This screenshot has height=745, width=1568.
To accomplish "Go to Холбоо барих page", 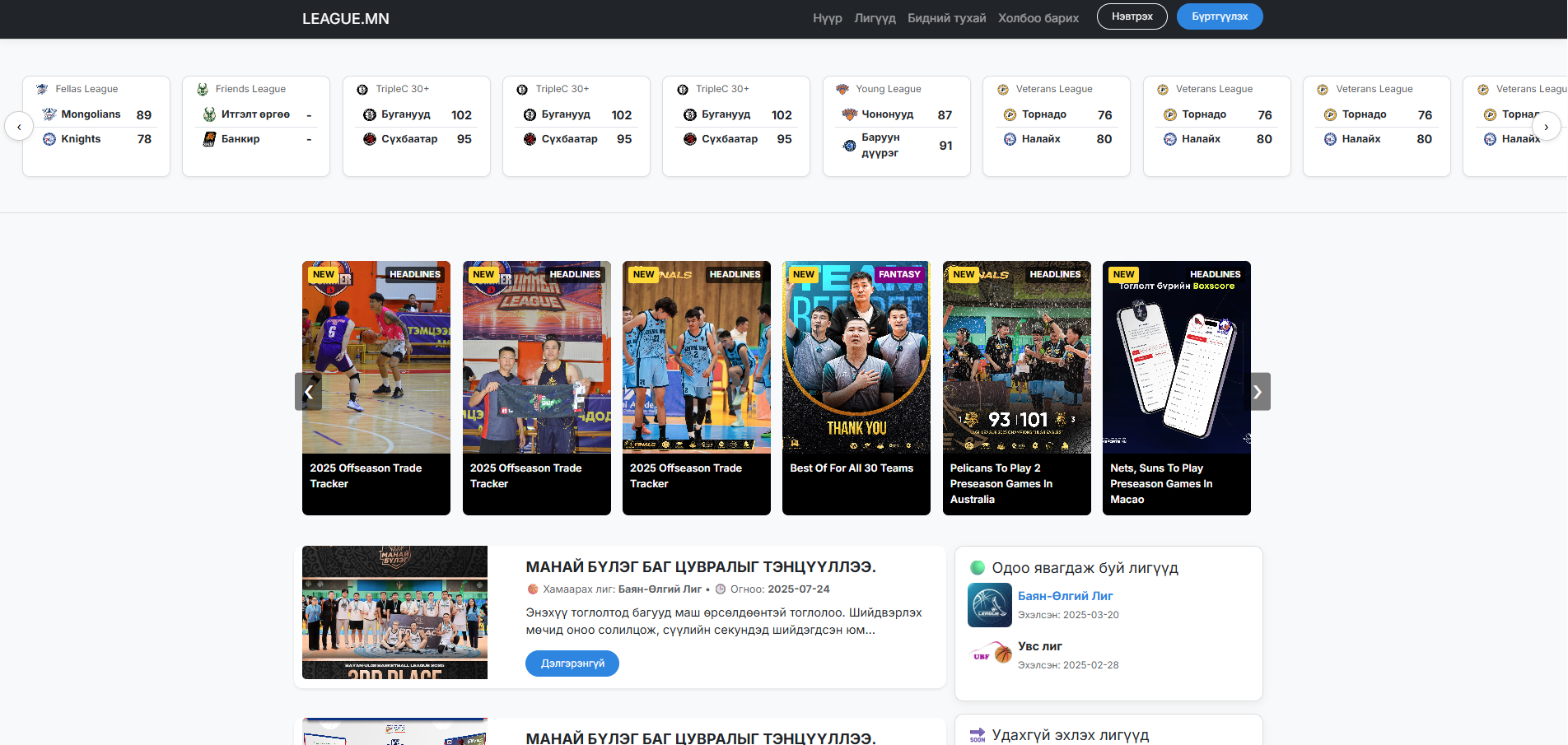I will coord(1038,18).
